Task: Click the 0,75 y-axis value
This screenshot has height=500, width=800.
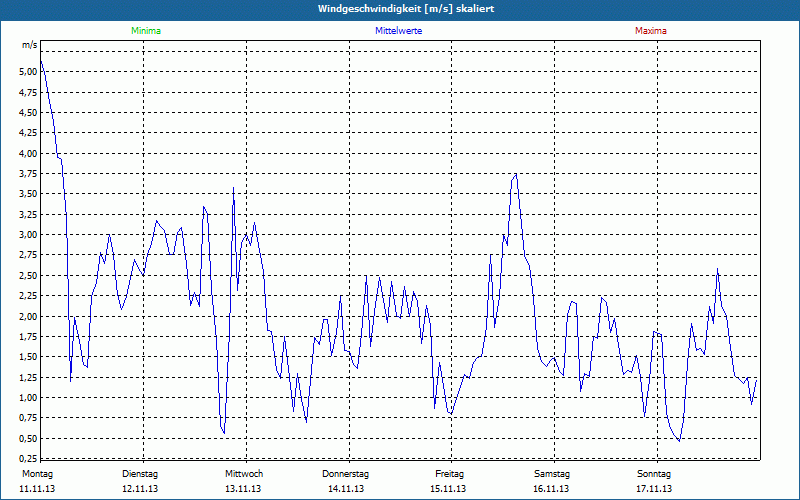Action: 28,418
